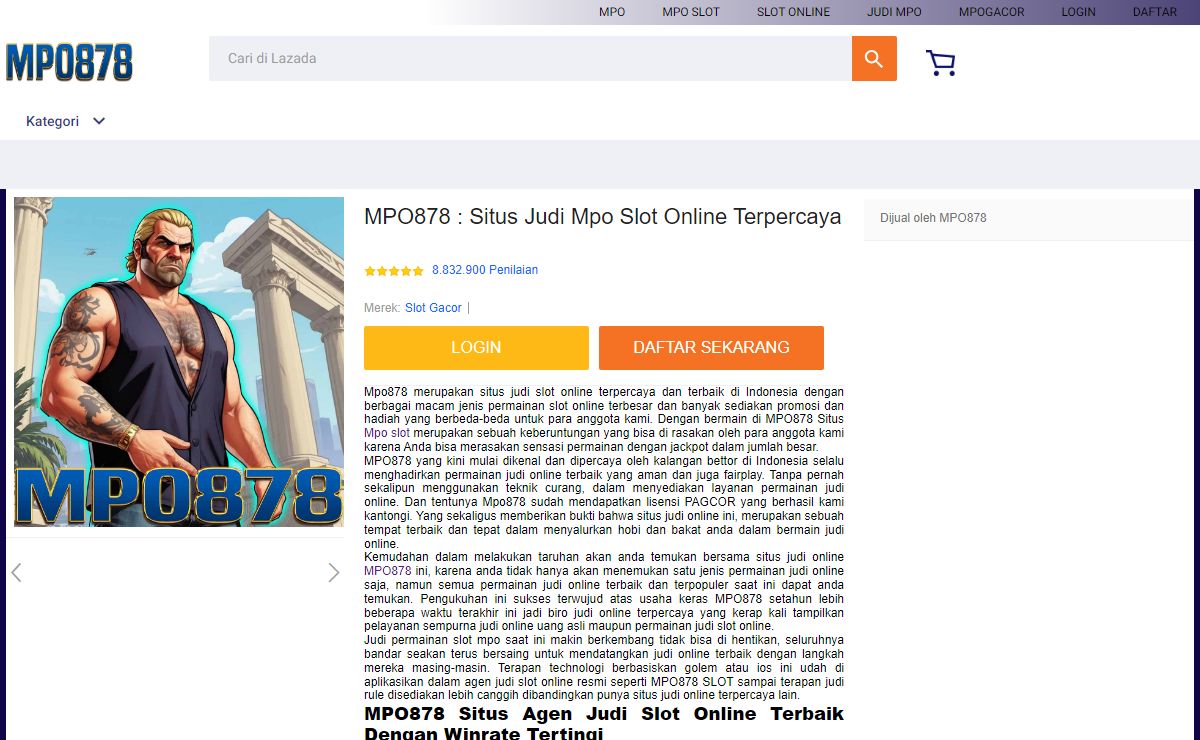Show next product image arrow
1200x740 pixels.
(x=334, y=572)
